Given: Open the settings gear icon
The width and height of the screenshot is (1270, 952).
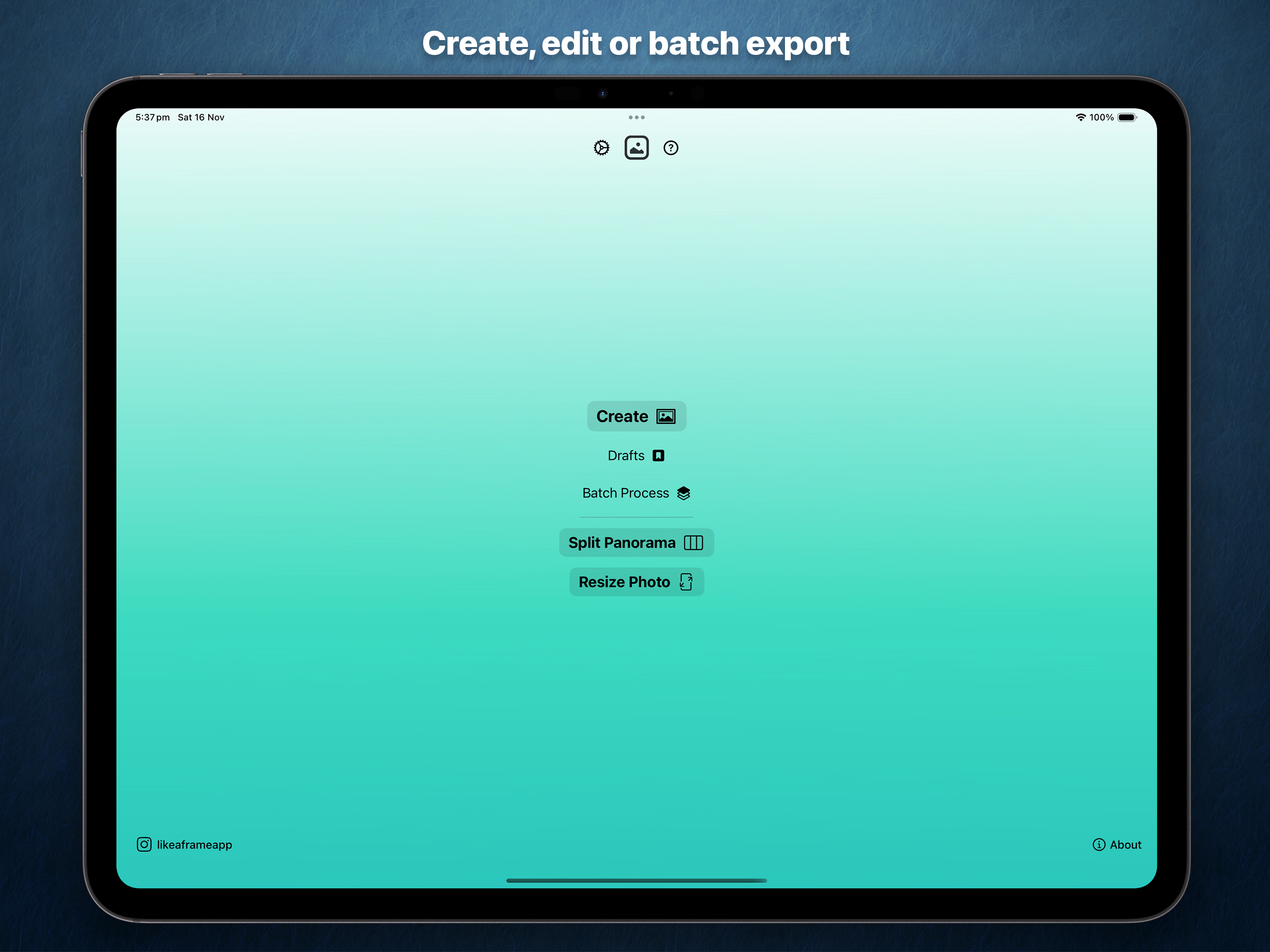Looking at the screenshot, I should [x=601, y=148].
